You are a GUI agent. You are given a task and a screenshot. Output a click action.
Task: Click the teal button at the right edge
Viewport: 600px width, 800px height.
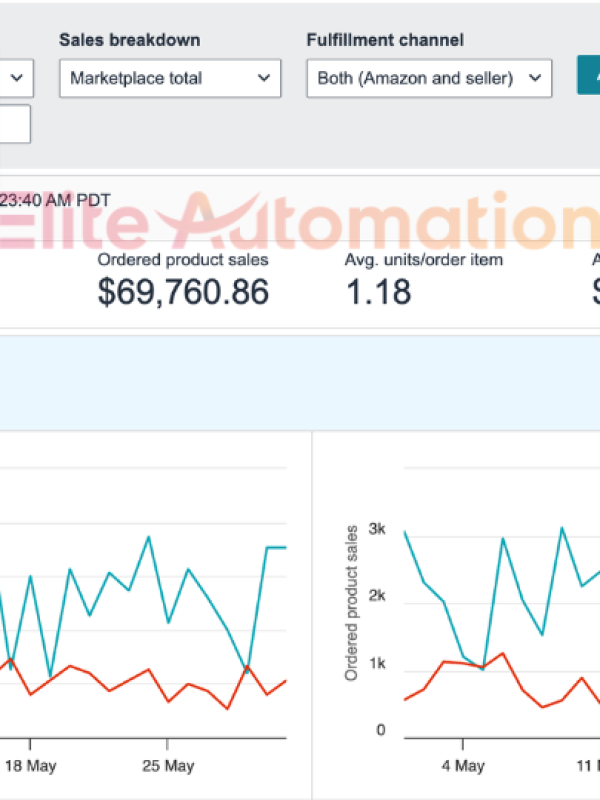click(x=589, y=75)
